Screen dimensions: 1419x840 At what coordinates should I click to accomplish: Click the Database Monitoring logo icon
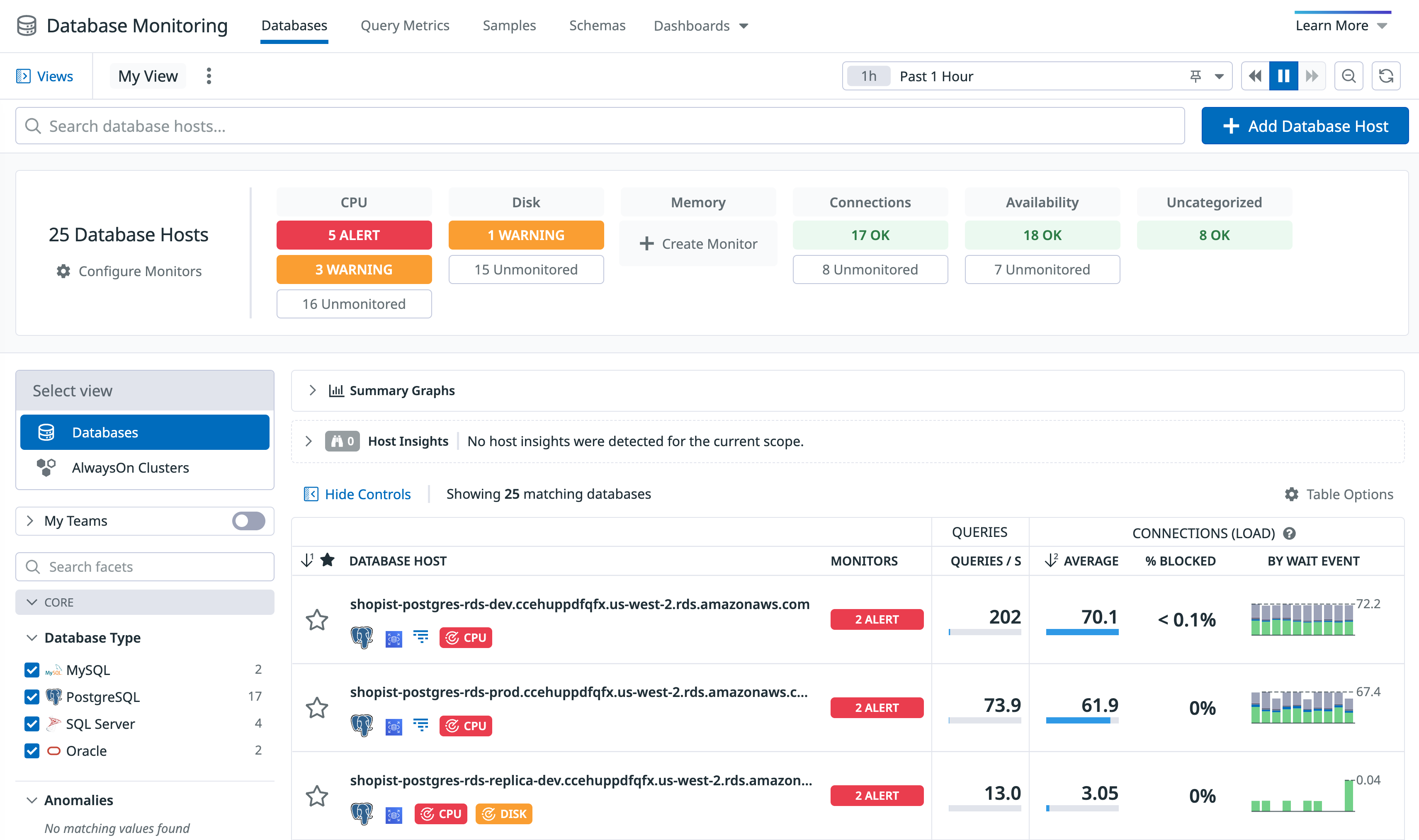coord(27,25)
